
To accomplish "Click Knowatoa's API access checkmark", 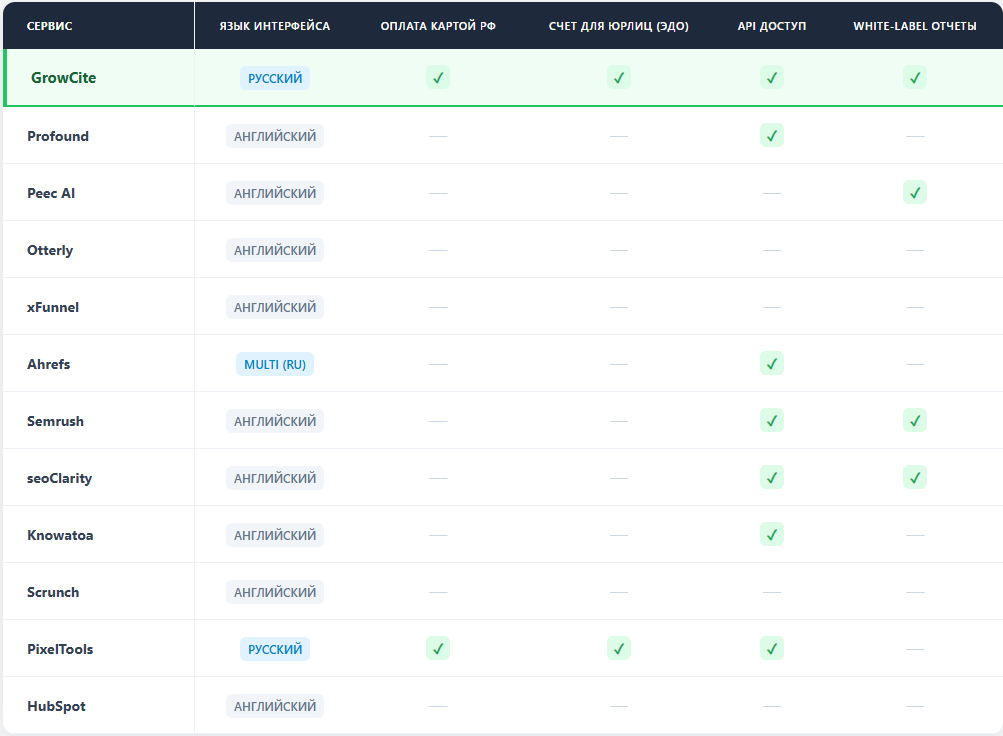I will [x=771, y=535].
